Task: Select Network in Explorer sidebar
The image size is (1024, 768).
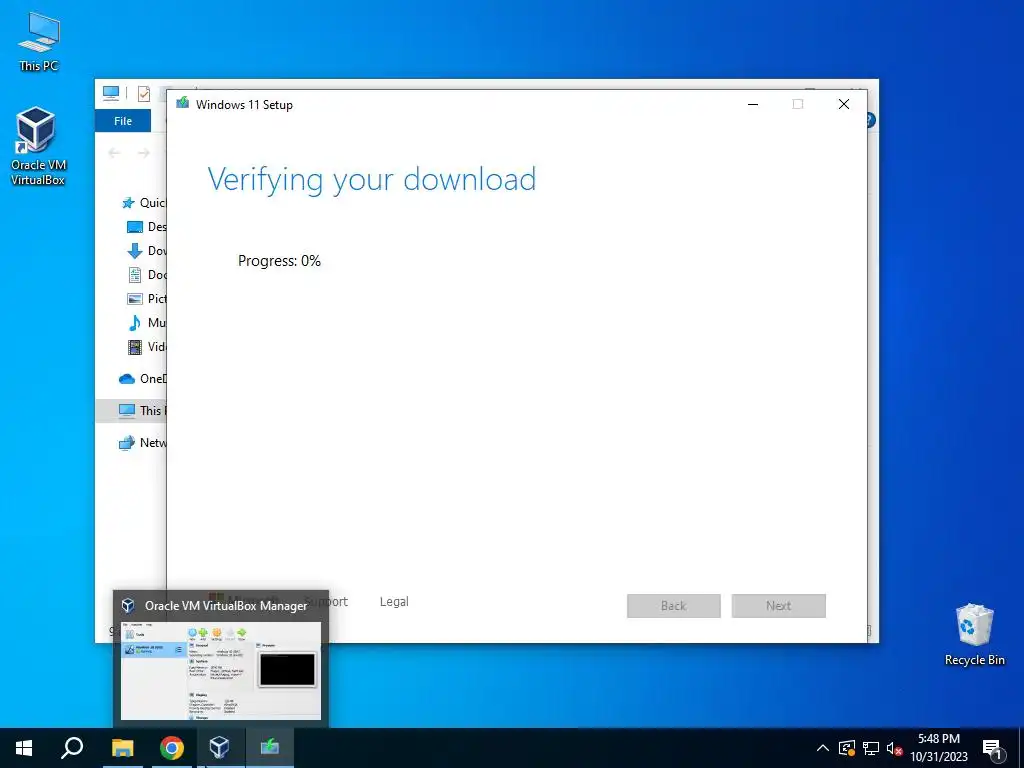Action: [142, 443]
